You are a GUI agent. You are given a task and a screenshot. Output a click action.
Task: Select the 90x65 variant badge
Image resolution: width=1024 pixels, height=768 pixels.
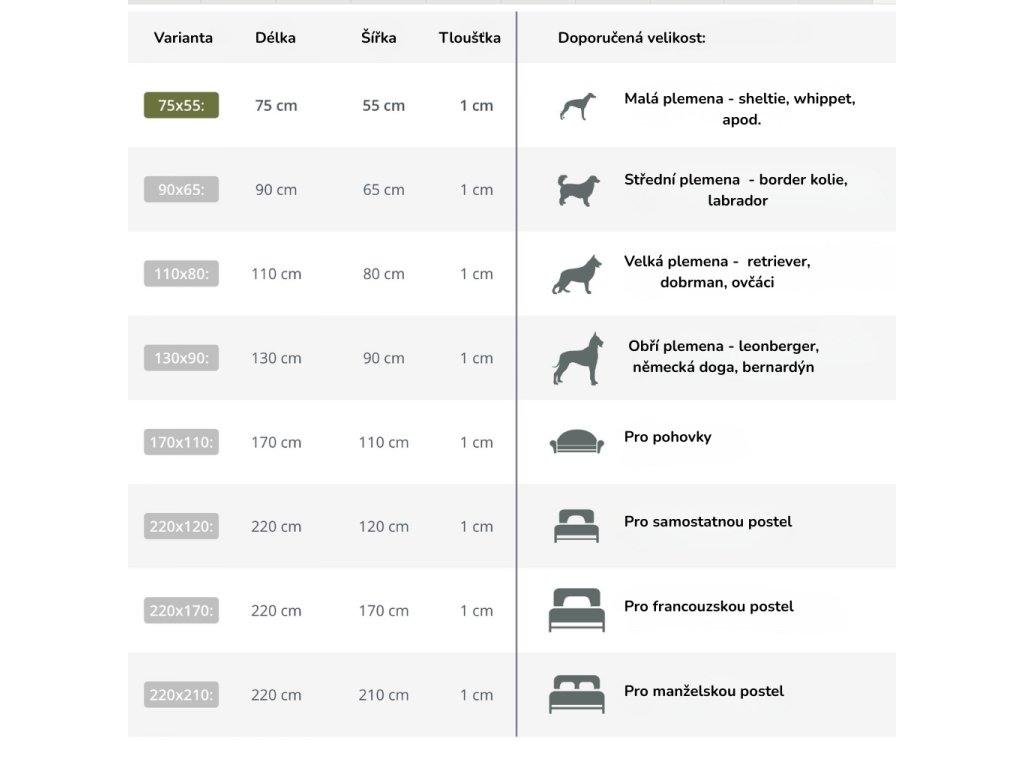coord(181,190)
